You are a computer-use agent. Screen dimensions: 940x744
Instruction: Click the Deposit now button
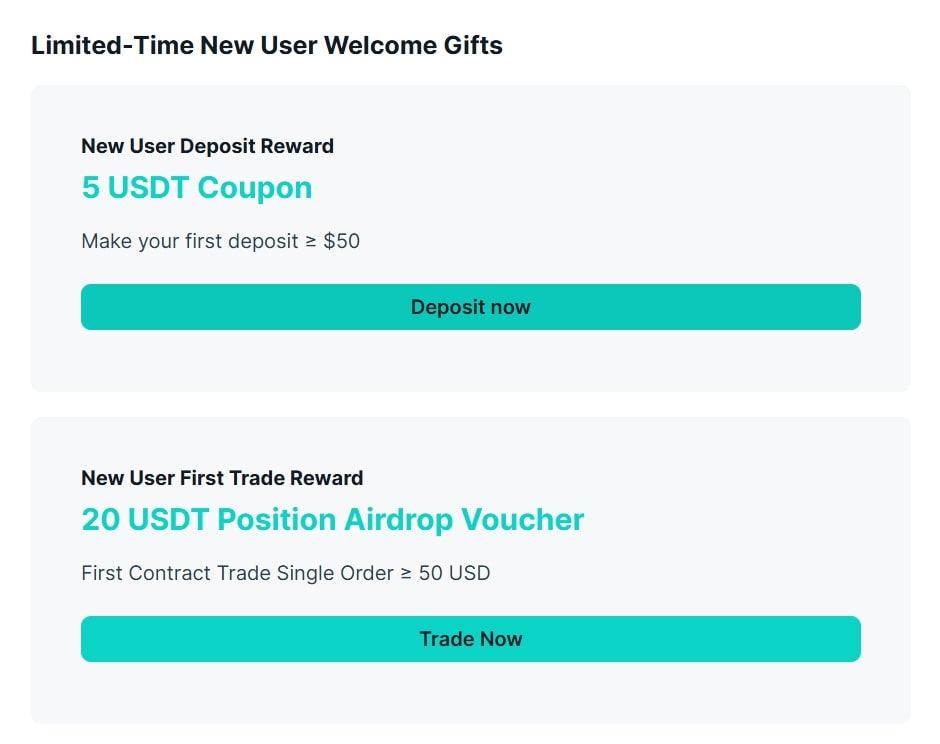pyautogui.click(x=470, y=307)
